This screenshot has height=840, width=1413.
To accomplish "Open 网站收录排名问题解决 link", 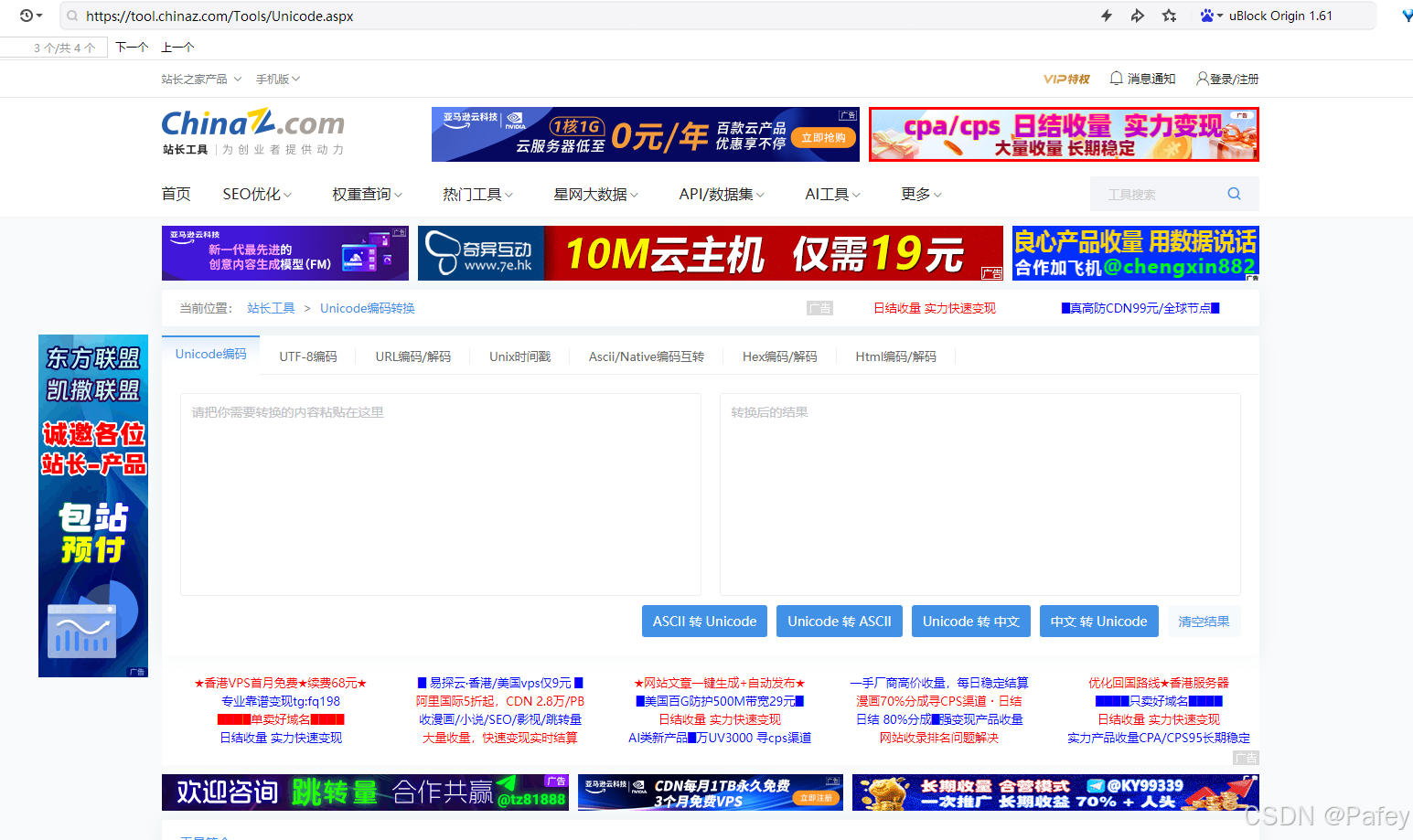I will [939, 738].
